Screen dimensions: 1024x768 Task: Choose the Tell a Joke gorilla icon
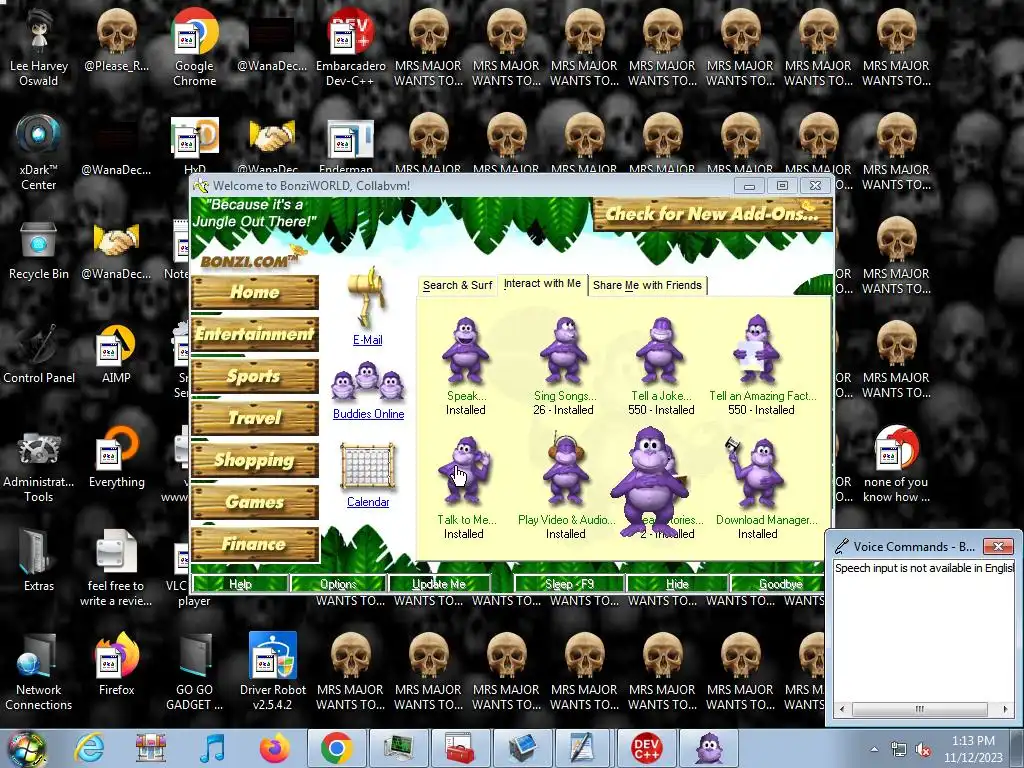pos(660,350)
